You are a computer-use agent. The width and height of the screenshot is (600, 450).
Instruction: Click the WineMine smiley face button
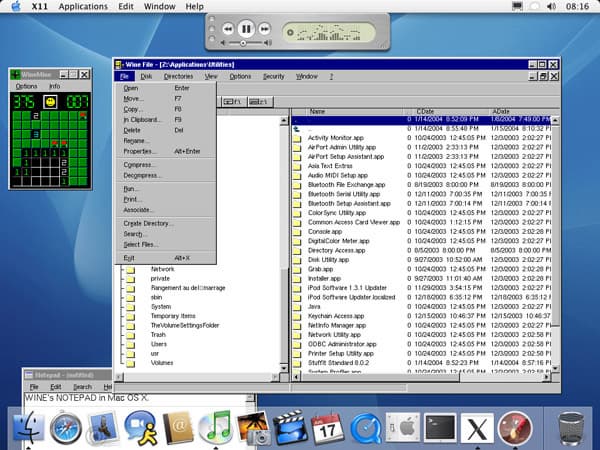(x=50, y=103)
